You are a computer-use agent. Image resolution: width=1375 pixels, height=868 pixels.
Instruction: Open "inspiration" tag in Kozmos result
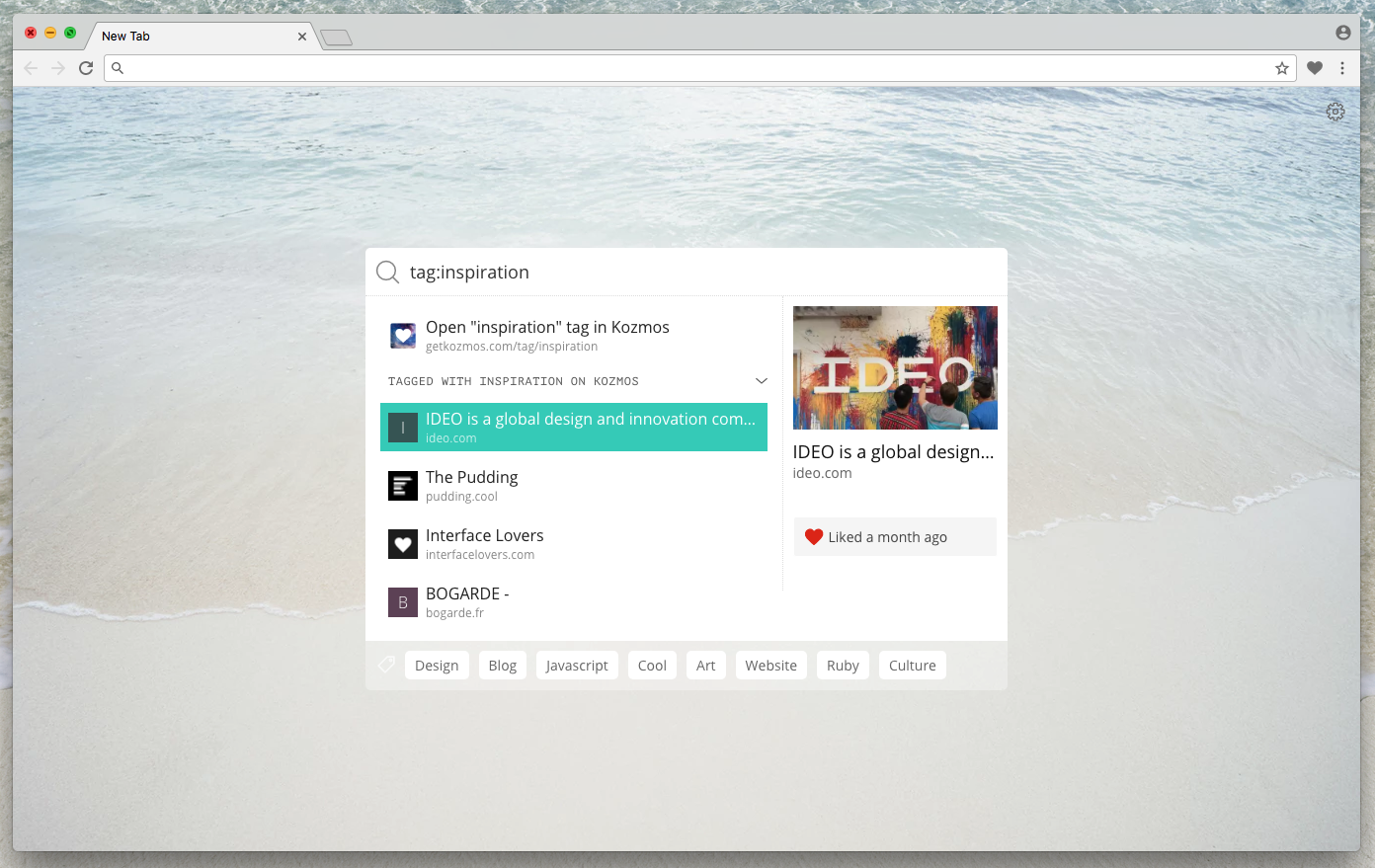coord(574,336)
